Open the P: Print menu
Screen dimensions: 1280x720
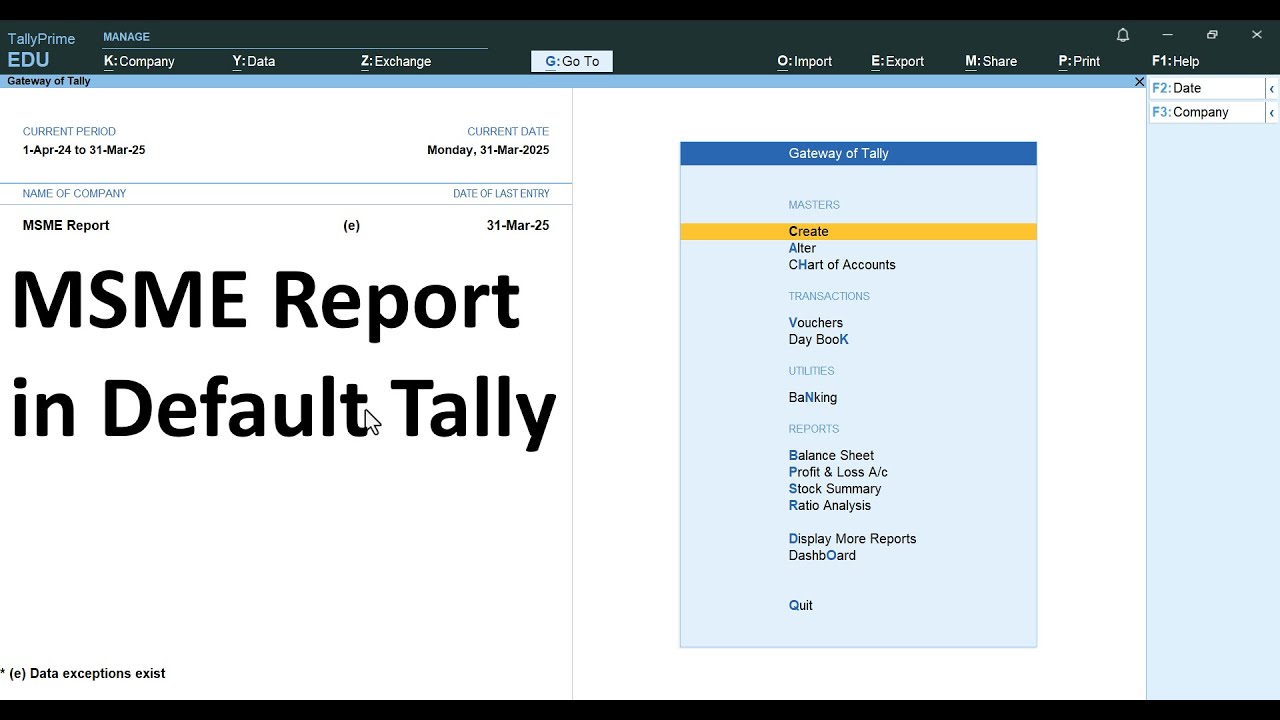pos(1079,61)
